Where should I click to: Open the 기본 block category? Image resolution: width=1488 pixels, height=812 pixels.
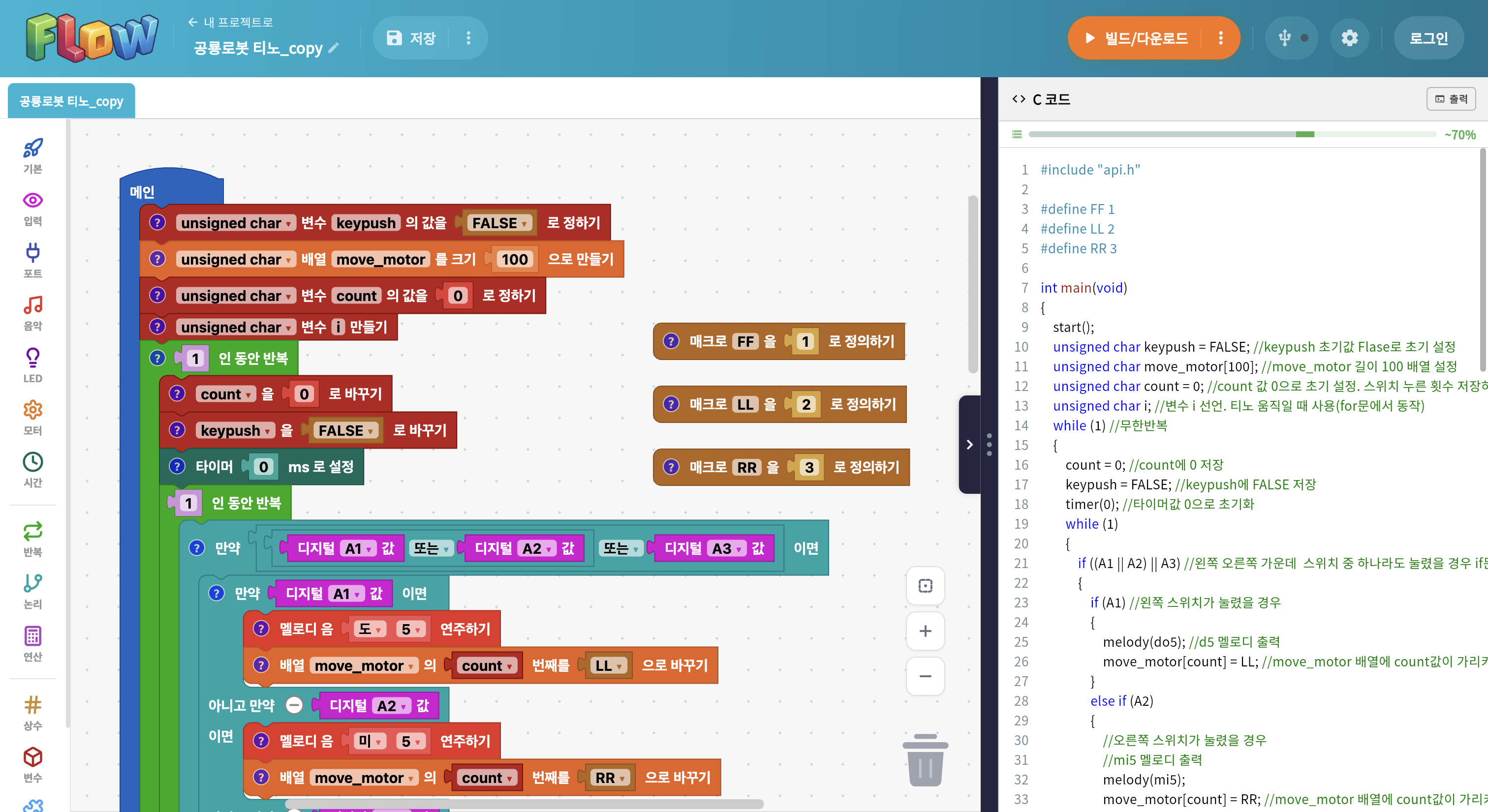33,156
